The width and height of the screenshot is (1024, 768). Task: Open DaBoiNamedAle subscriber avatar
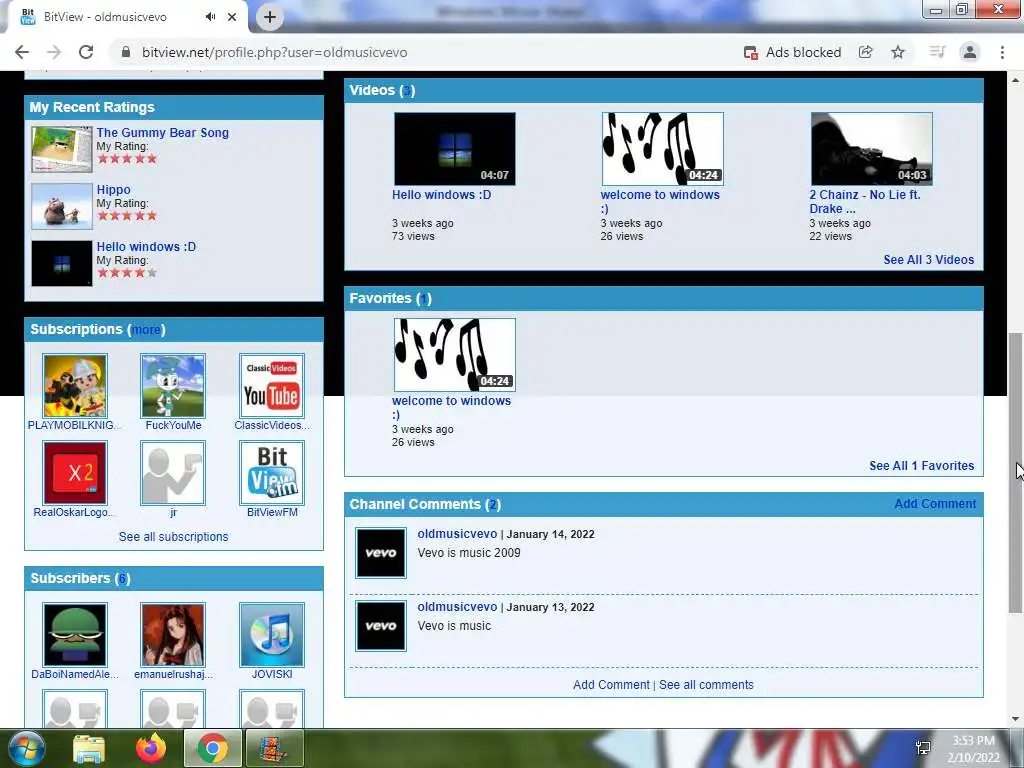pyautogui.click(x=75, y=635)
